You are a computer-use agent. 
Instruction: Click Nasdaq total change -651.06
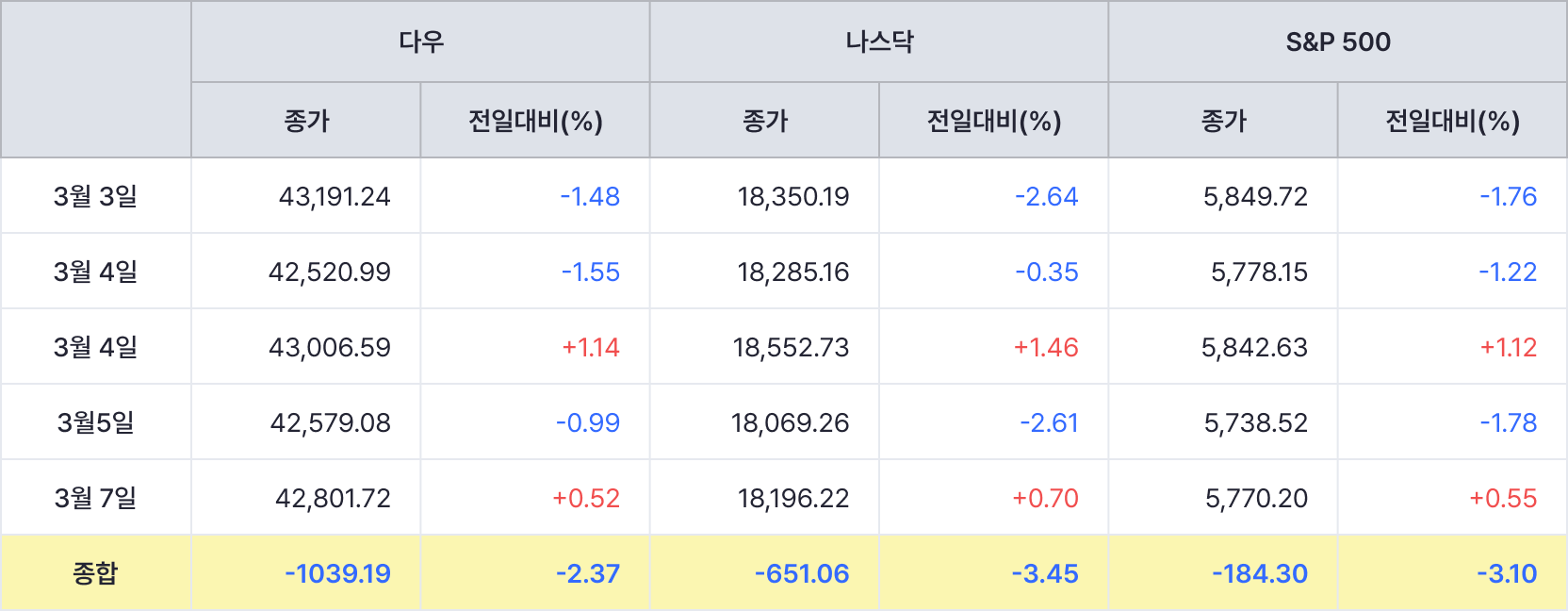tap(802, 573)
